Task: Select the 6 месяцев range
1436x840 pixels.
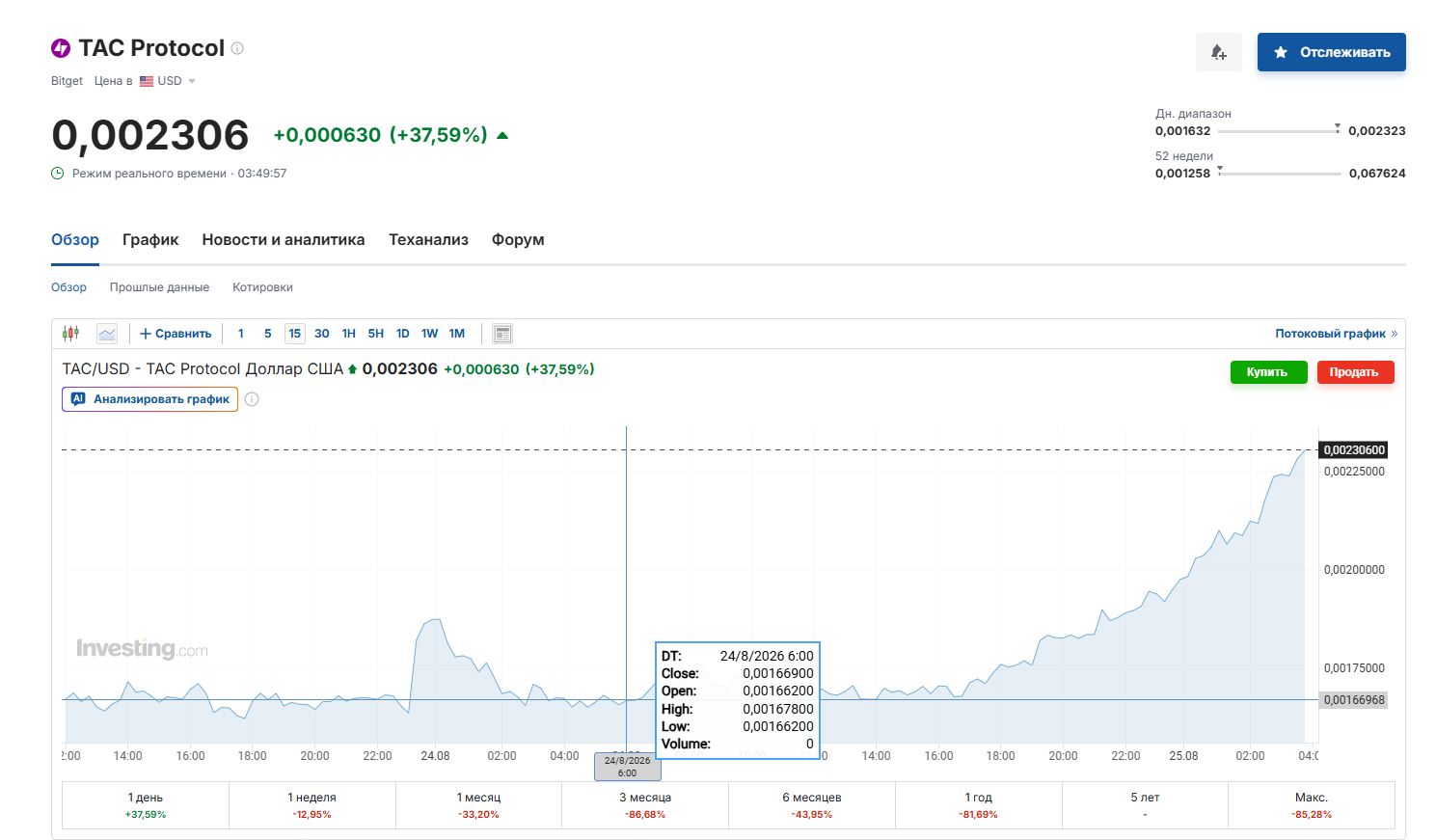Action: click(812, 805)
